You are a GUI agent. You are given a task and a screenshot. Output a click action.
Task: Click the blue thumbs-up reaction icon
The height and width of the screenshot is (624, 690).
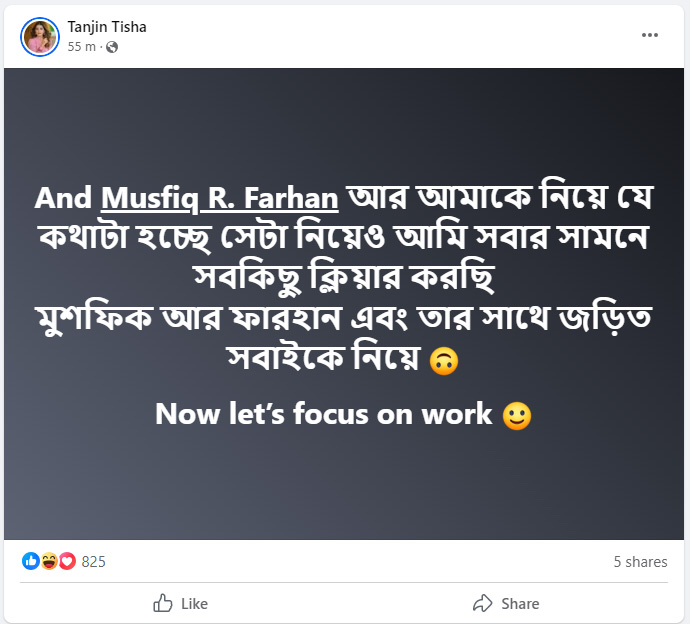point(30,562)
